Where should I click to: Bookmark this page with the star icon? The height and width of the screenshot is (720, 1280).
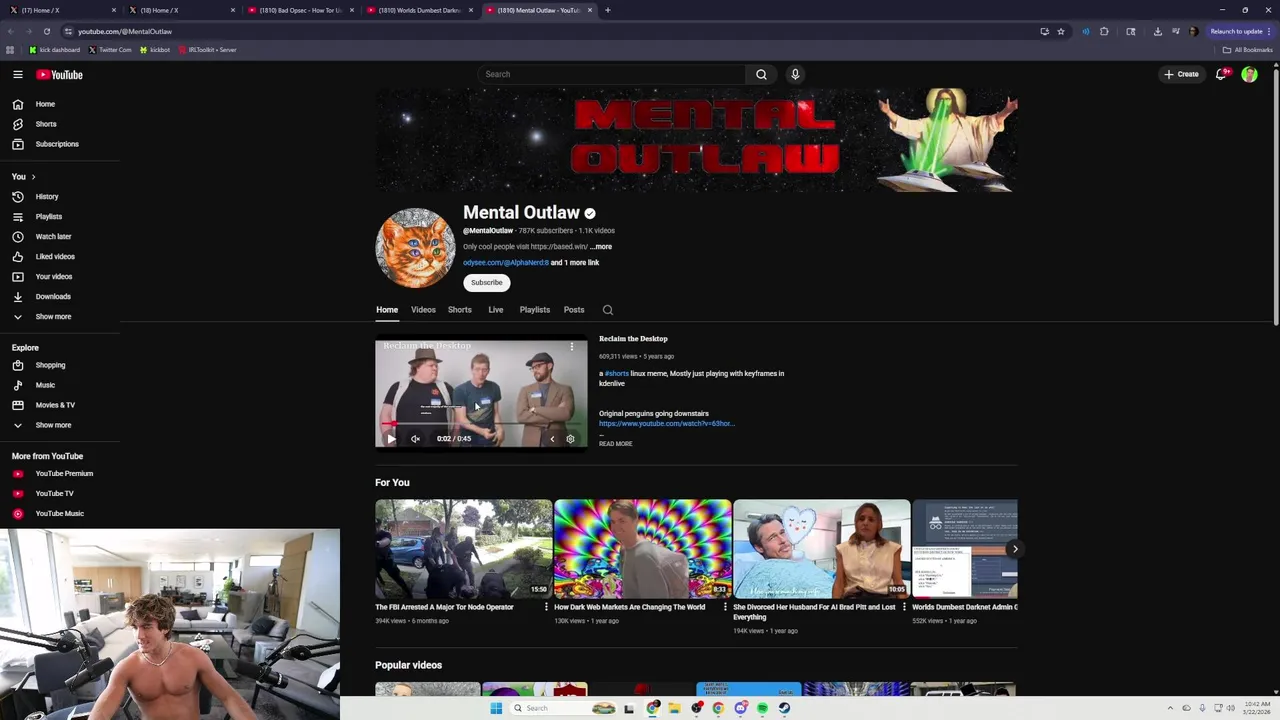(1061, 31)
